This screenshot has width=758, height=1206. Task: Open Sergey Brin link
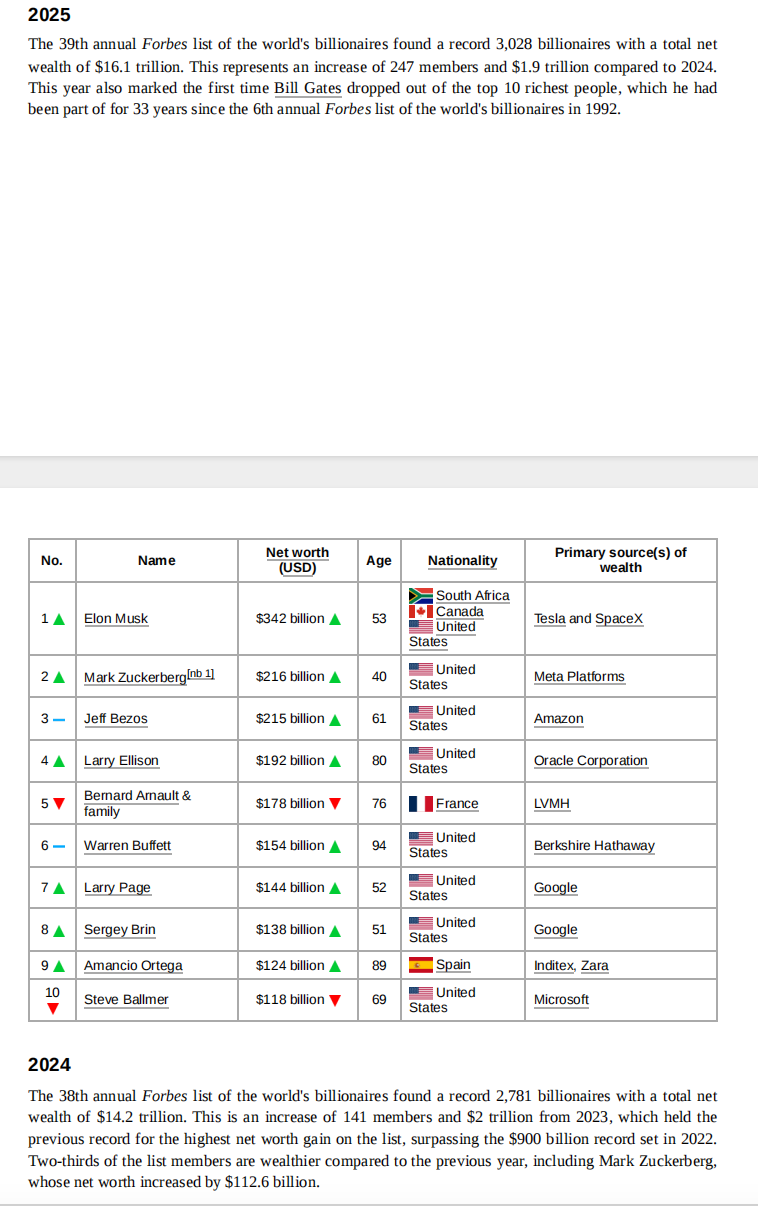120,929
